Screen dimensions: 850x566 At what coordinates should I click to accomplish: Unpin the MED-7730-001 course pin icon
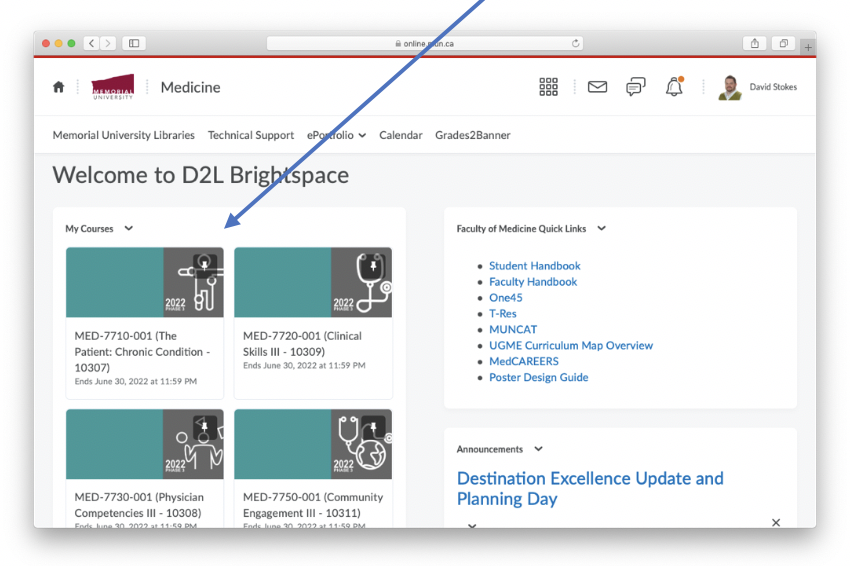coord(204,427)
